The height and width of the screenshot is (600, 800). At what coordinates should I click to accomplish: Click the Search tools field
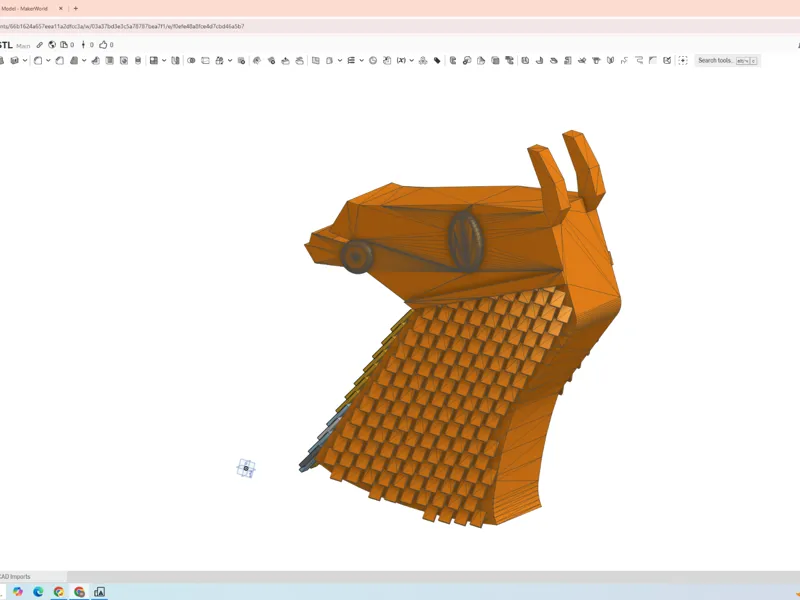point(728,60)
